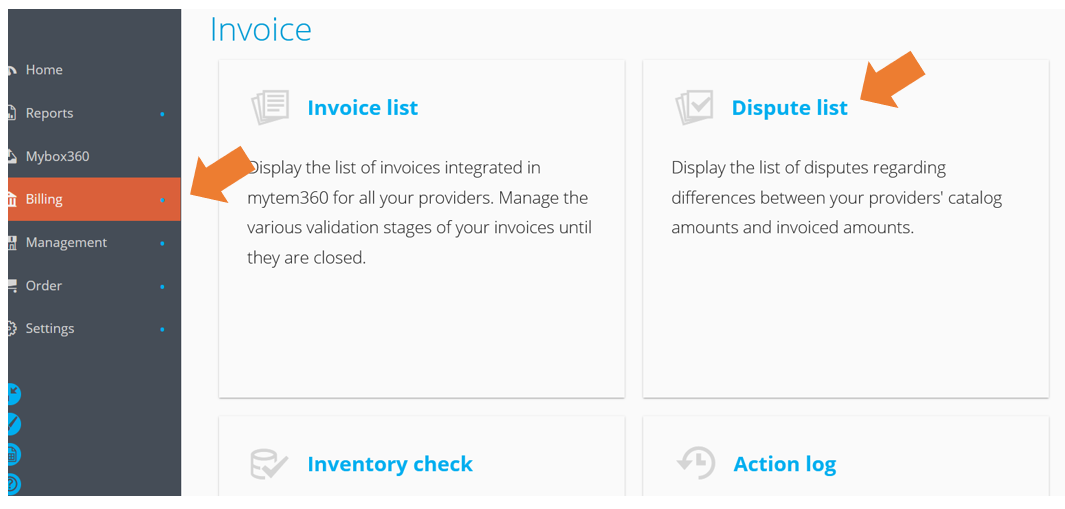
Task: Open the Inventory check link
Action: pos(390,463)
